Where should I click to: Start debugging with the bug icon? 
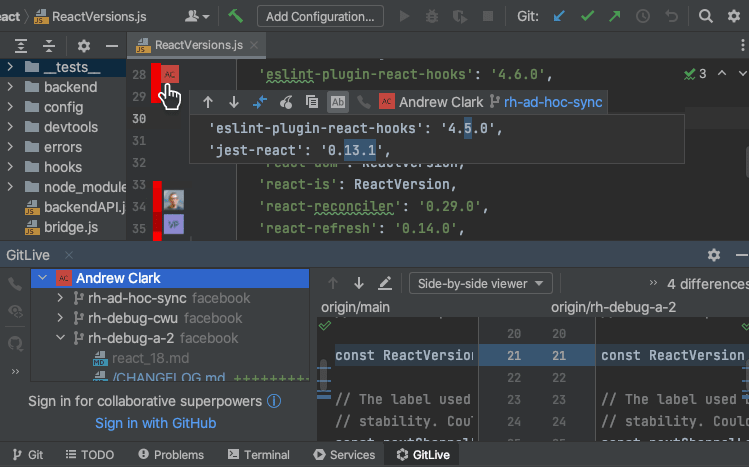[432, 16]
